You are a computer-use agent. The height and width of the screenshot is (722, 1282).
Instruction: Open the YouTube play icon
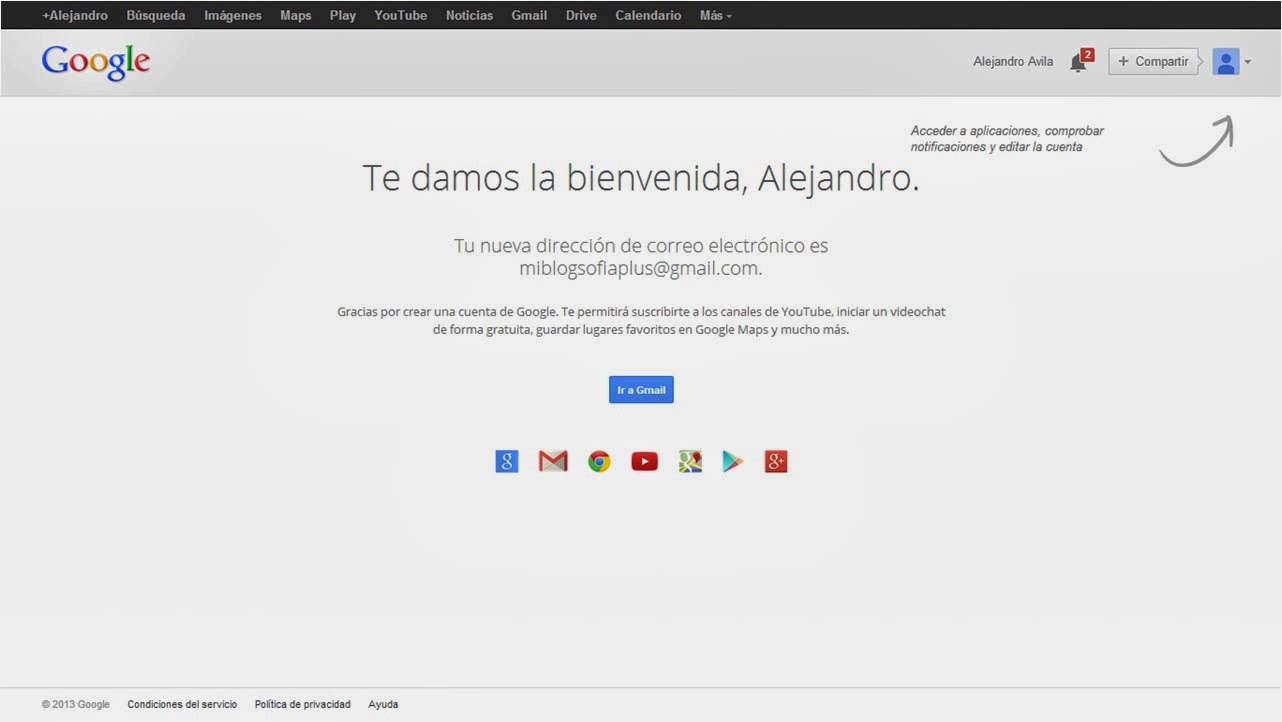click(x=645, y=461)
